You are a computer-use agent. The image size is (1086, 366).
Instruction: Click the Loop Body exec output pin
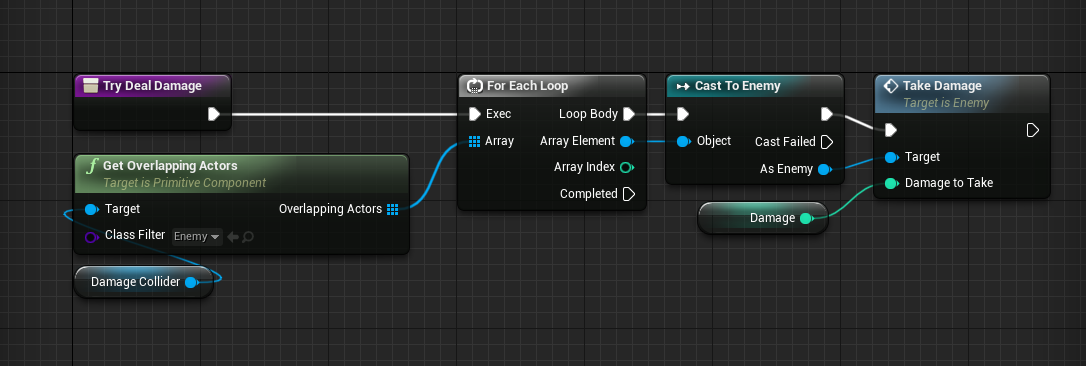click(629, 114)
